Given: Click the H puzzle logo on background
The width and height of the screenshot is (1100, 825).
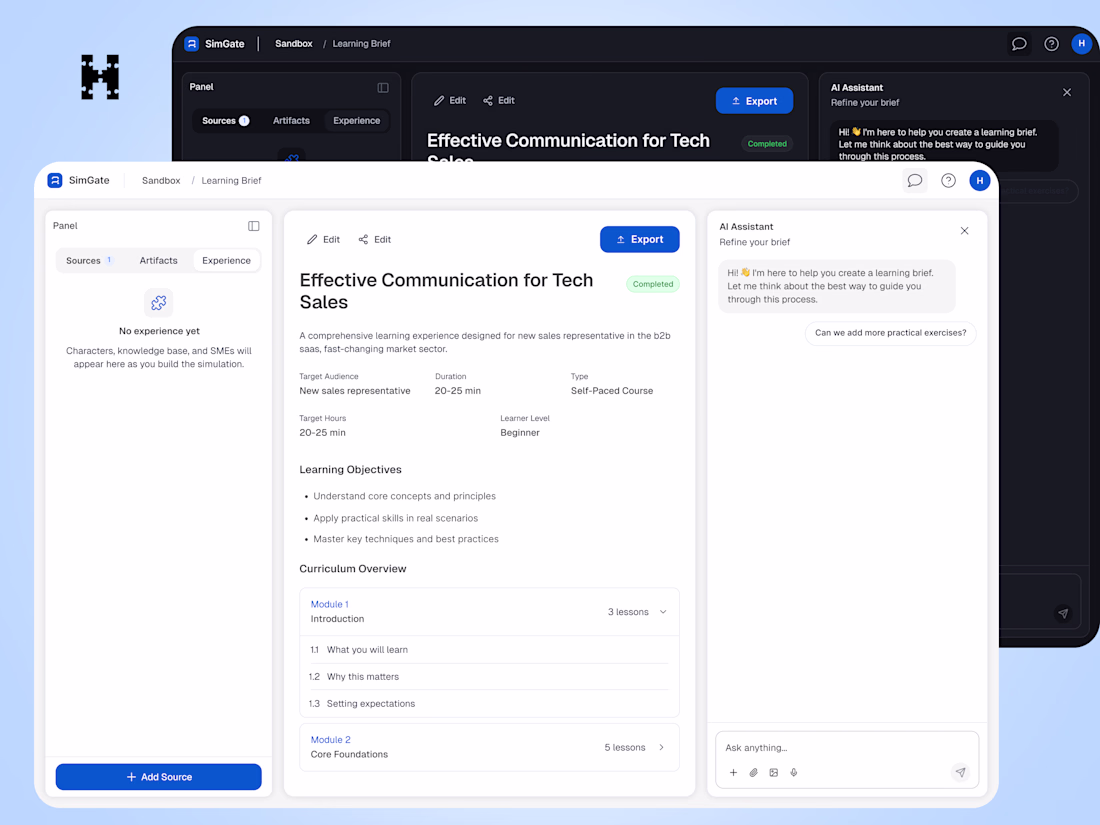Looking at the screenshot, I should point(100,77).
